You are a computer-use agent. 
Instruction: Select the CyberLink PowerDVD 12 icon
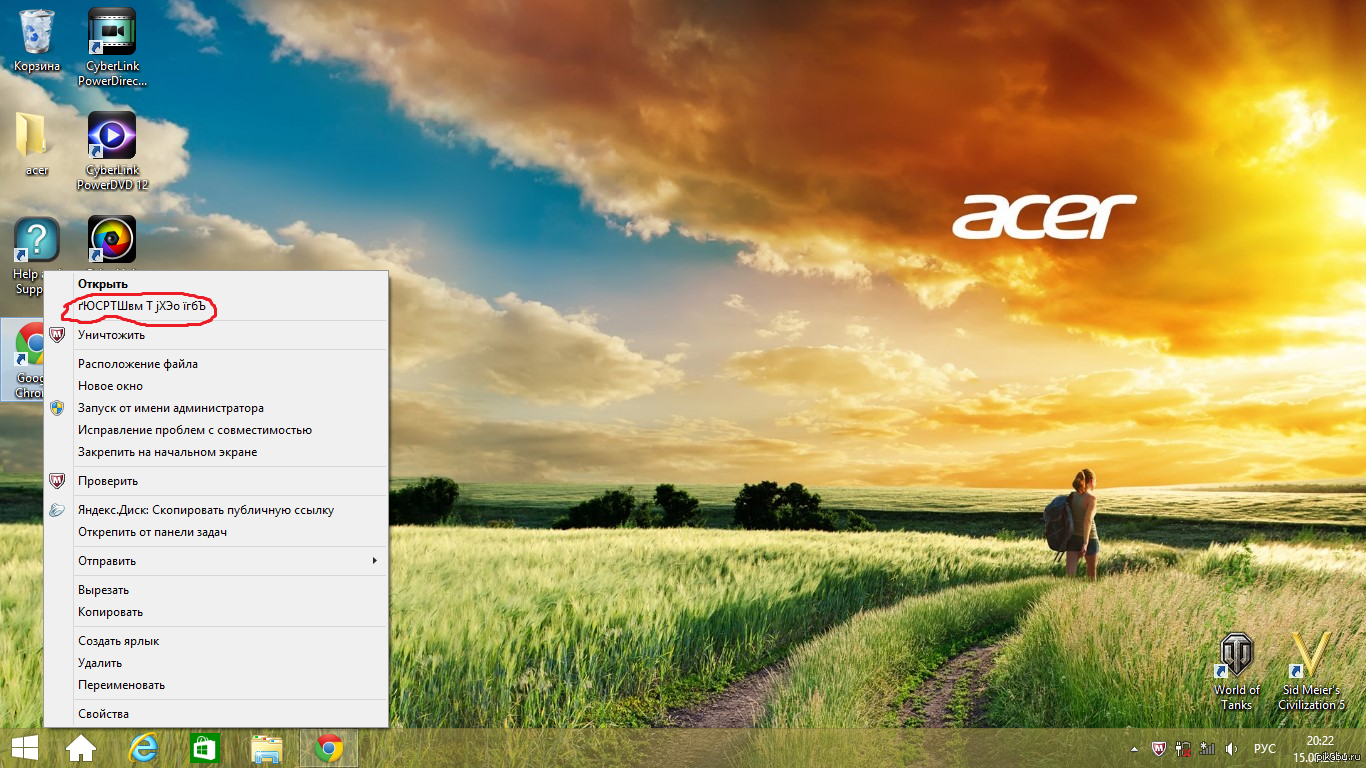(112, 136)
